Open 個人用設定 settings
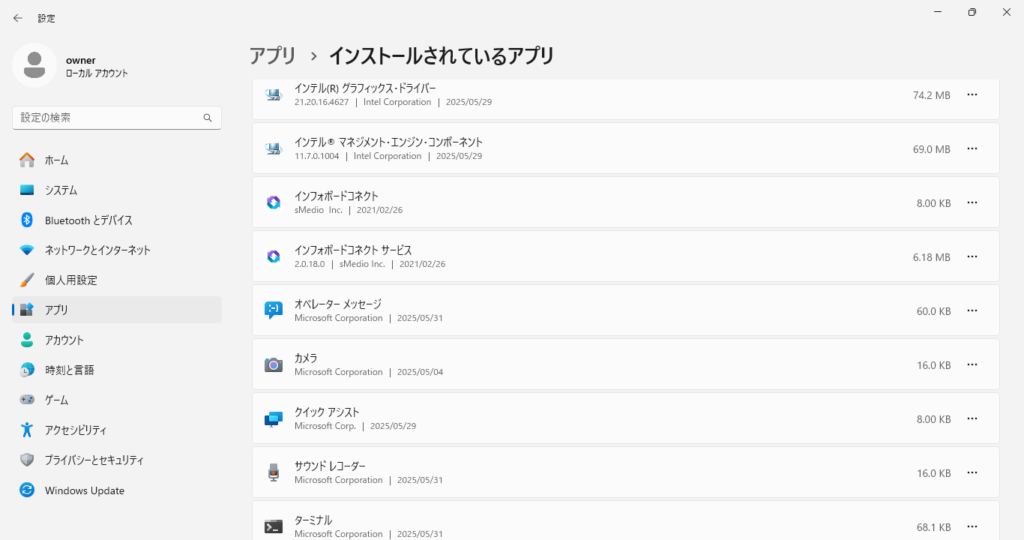 point(117,280)
